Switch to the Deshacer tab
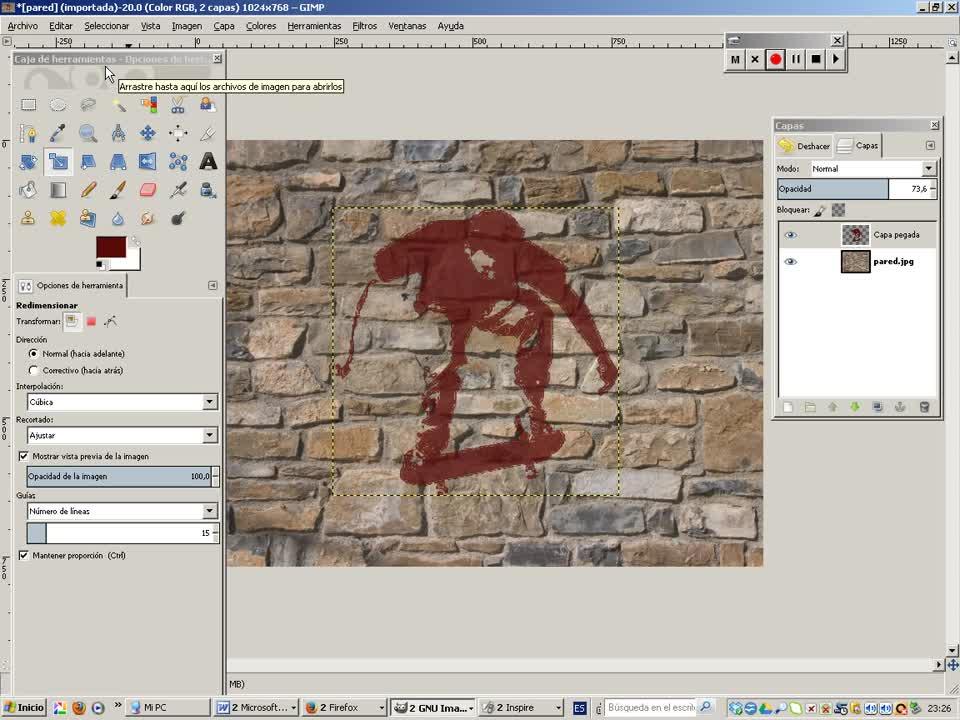960x720 pixels. (x=805, y=146)
